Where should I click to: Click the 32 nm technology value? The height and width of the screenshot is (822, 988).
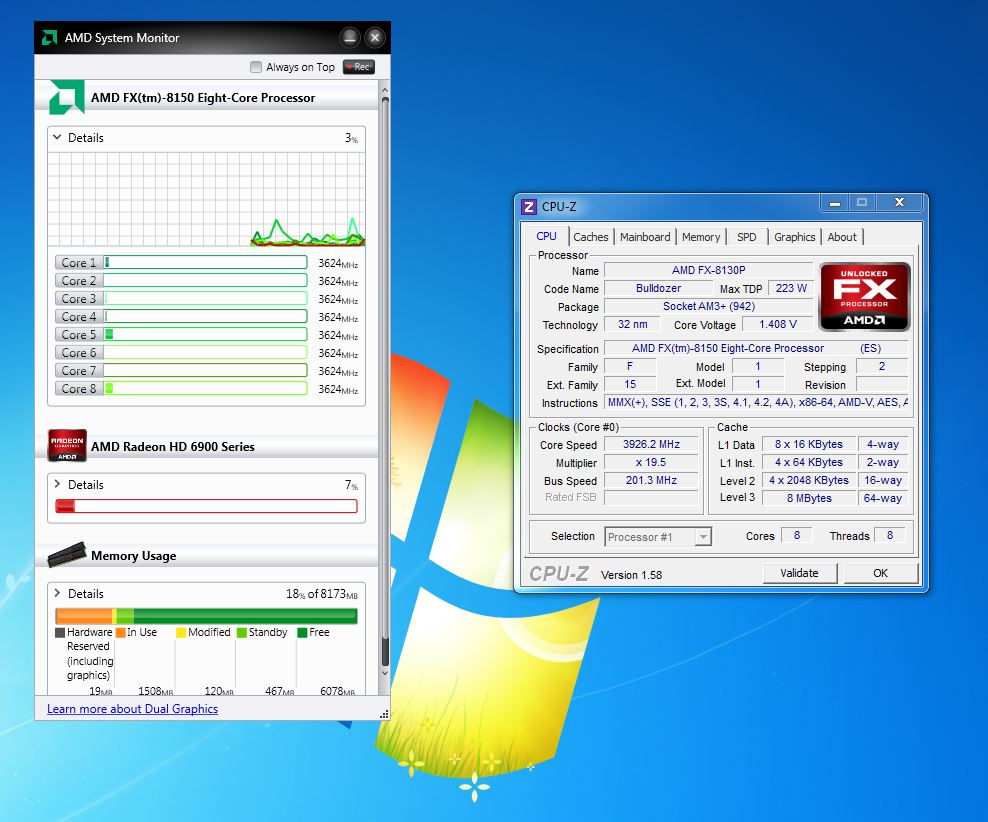[x=633, y=324]
